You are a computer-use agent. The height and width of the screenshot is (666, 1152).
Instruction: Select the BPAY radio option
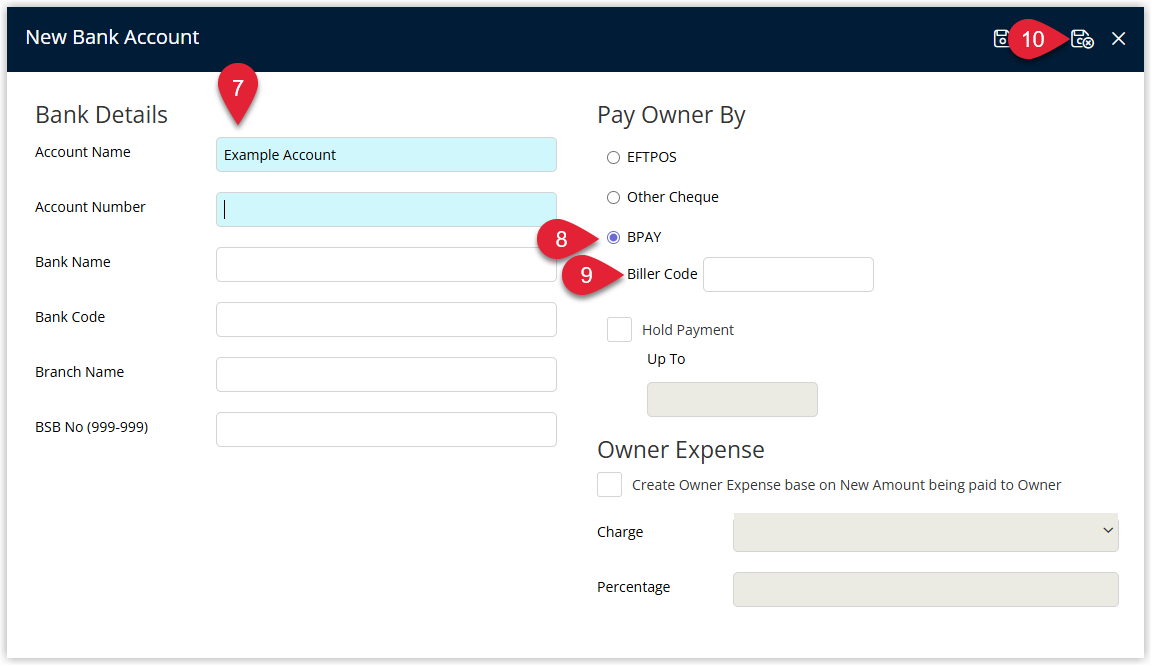[x=613, y=237]
